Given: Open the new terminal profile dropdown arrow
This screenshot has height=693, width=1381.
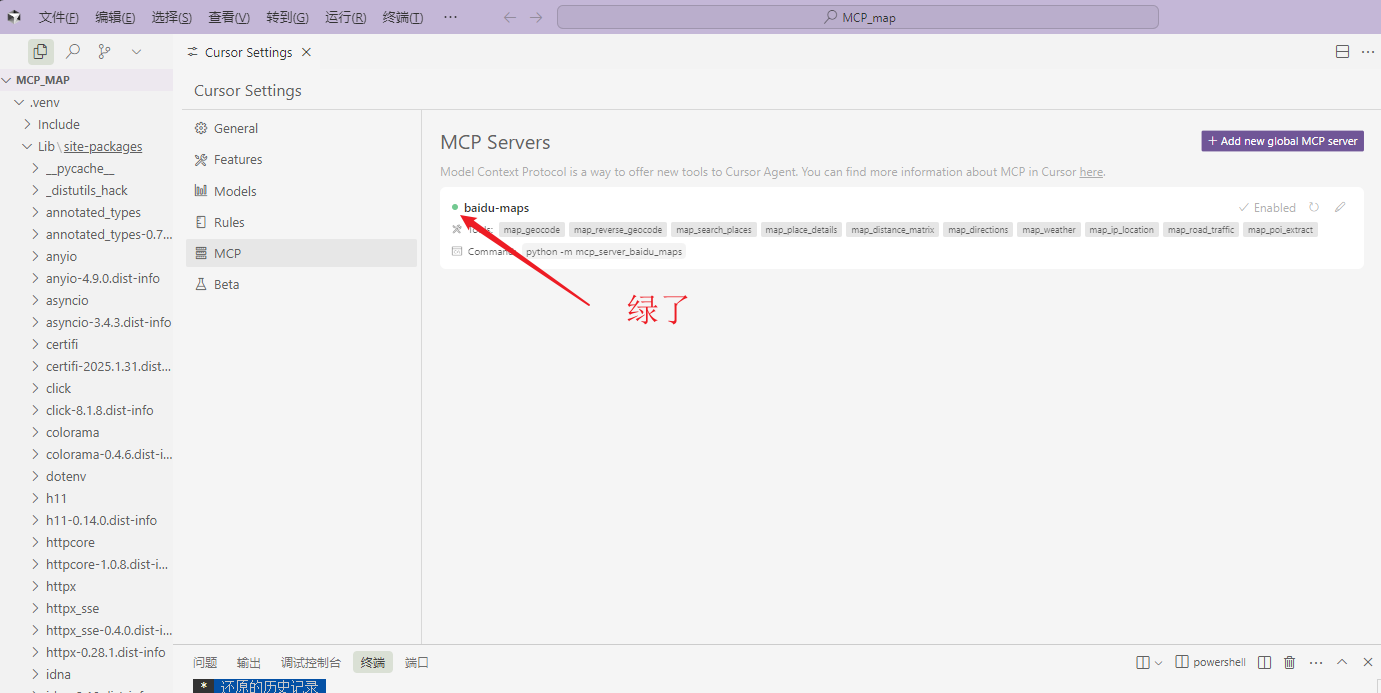Looking at the screenshot, I should (1159, 662).
